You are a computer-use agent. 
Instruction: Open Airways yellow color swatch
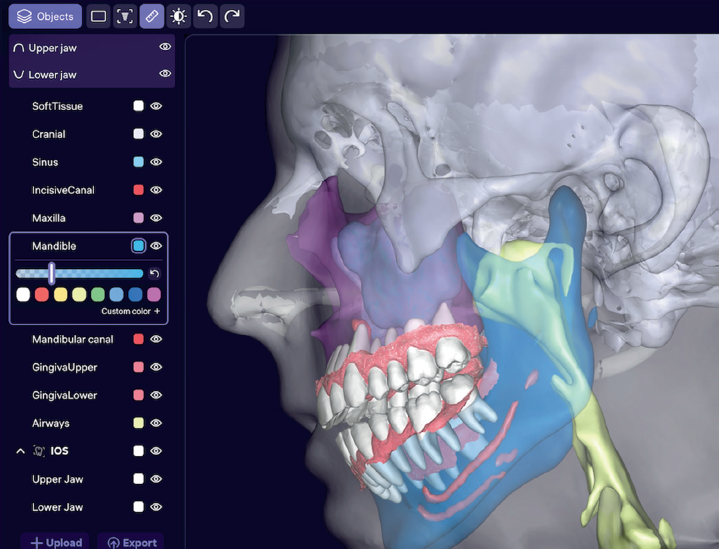[138, 423]
